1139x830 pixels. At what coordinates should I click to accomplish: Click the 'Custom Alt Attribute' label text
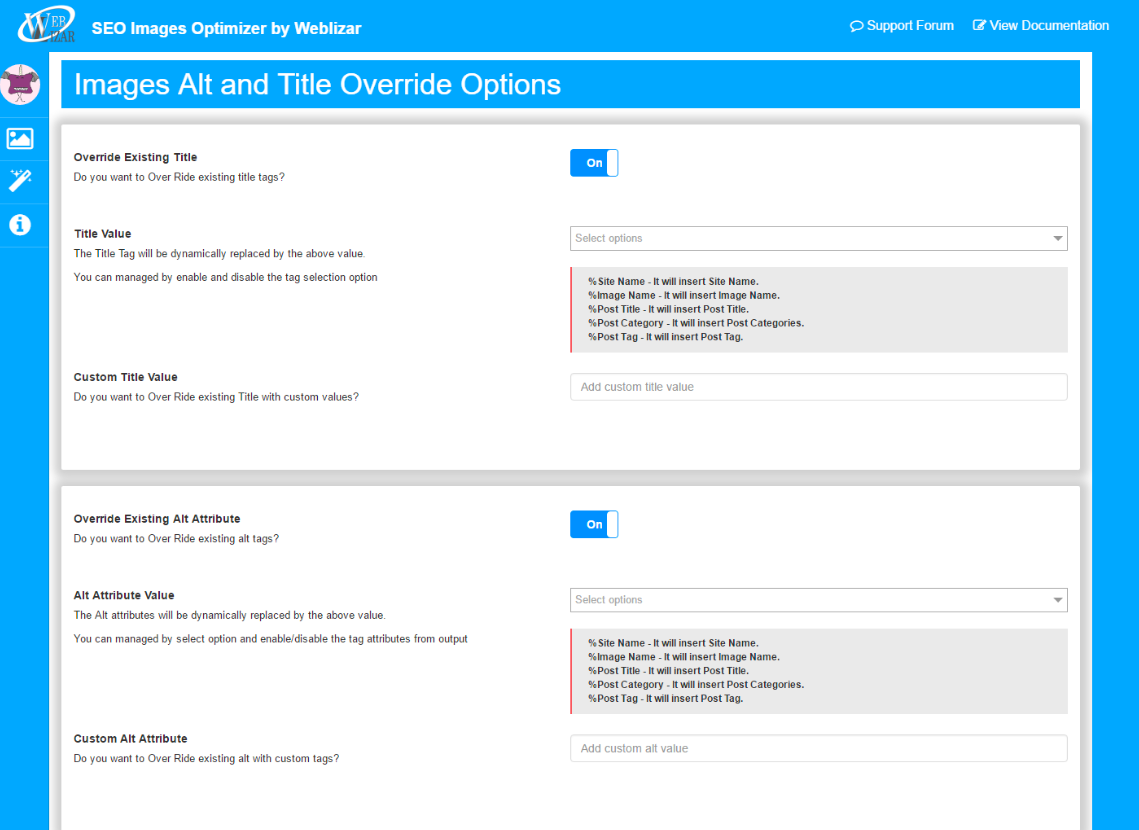click(x=130, y=739)
